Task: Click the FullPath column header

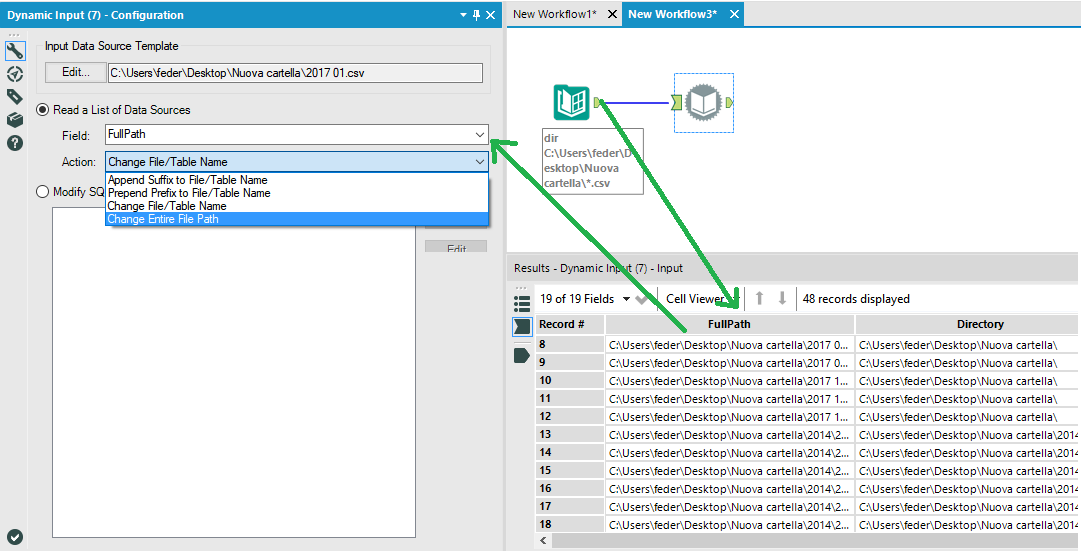Action: click(729, 324)
